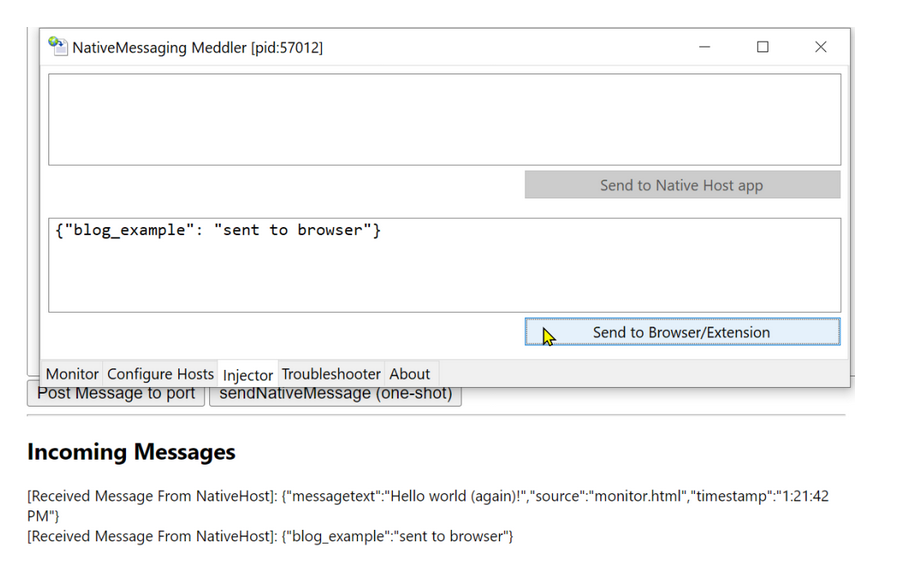Maximize the NativeMessaging Meddler window
This screenshot has width=904, height=562.
point(763,47)
